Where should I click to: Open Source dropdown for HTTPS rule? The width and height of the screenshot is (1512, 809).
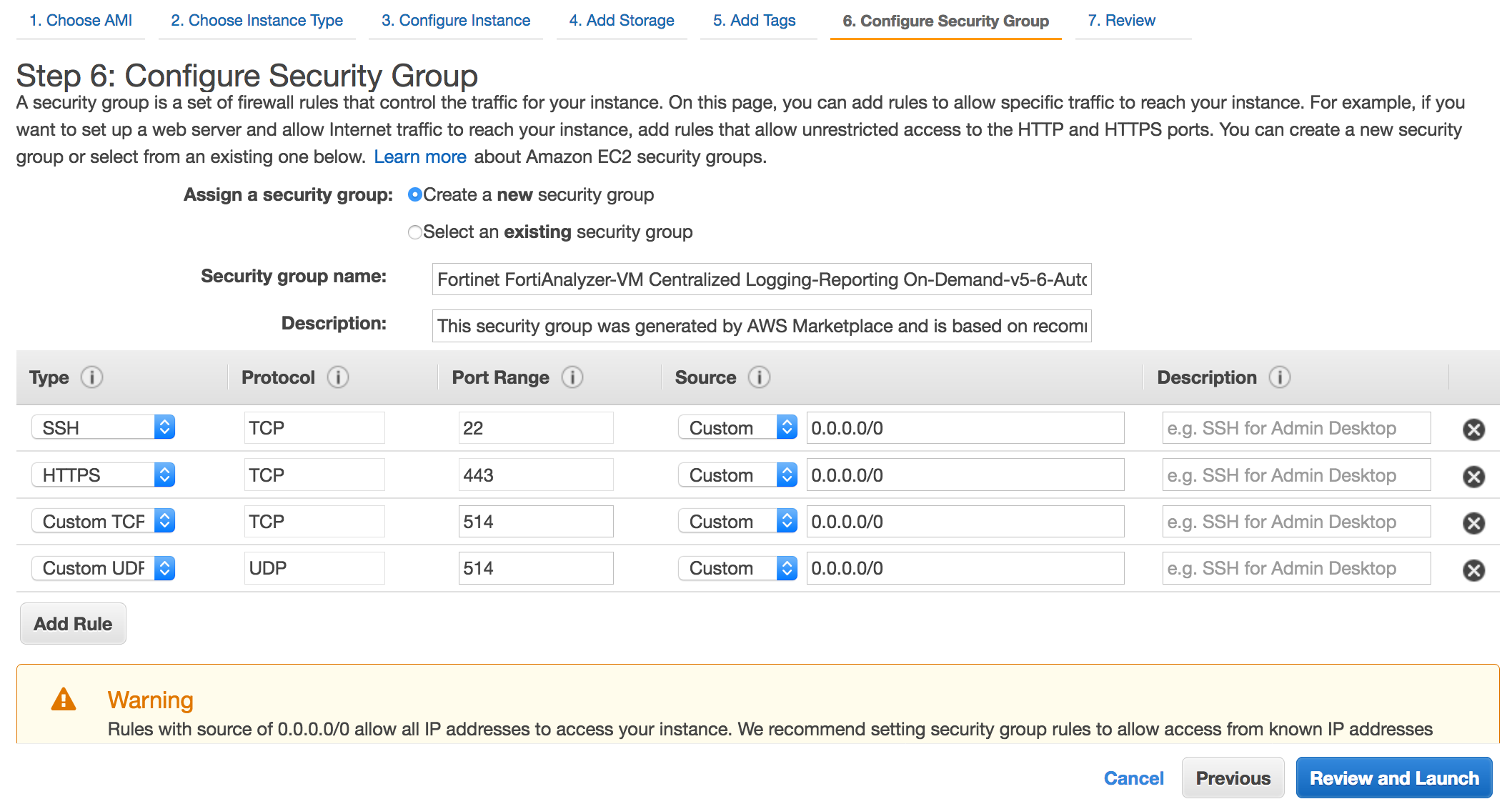(x=737, y=475)
